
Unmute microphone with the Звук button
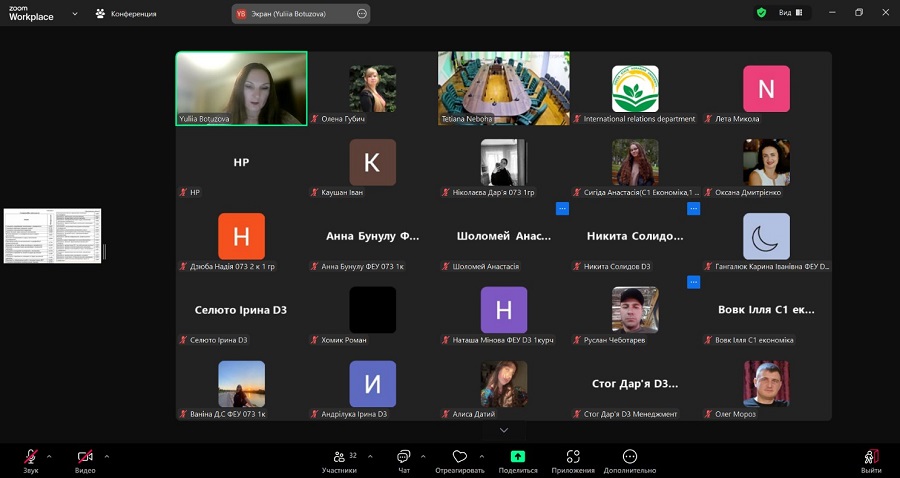pyautogui.click(x=31, y=458)
